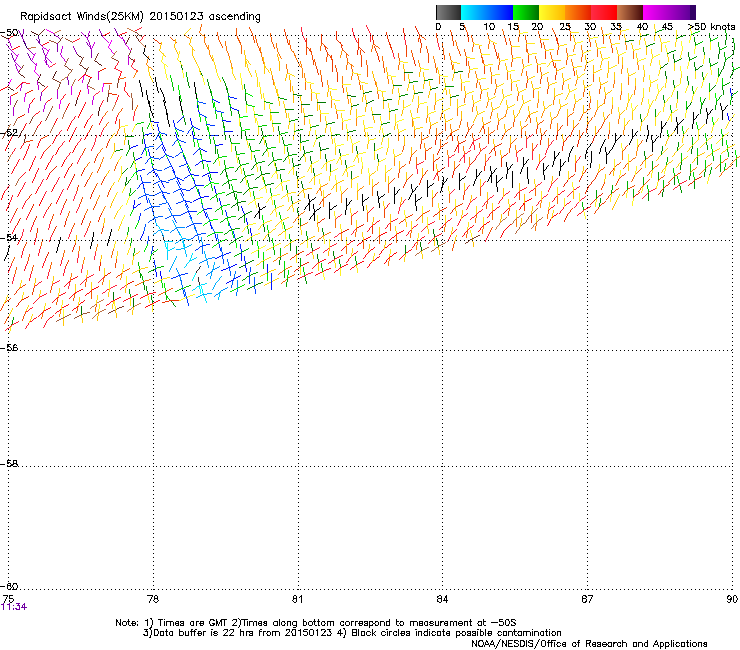Screen dimensions: 740x650
Task: Click the 'Data buffer is 22 hrs' note line
Action: point(352,633)
